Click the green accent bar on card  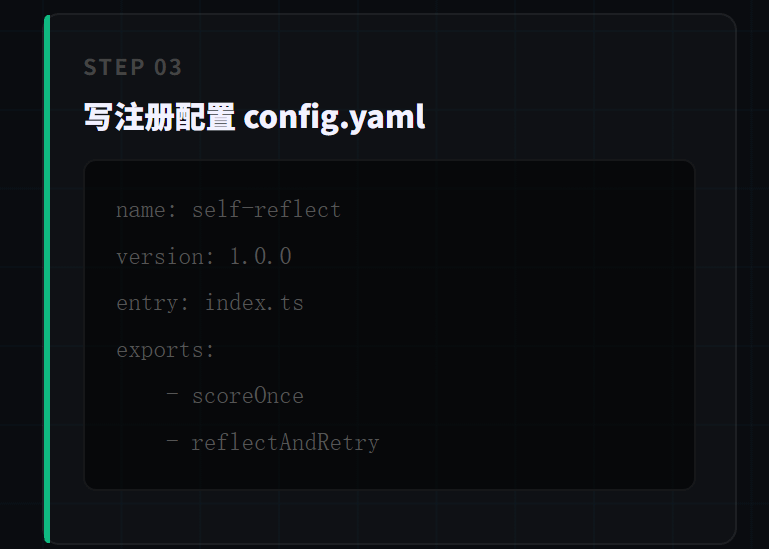[x=47, y=279]
